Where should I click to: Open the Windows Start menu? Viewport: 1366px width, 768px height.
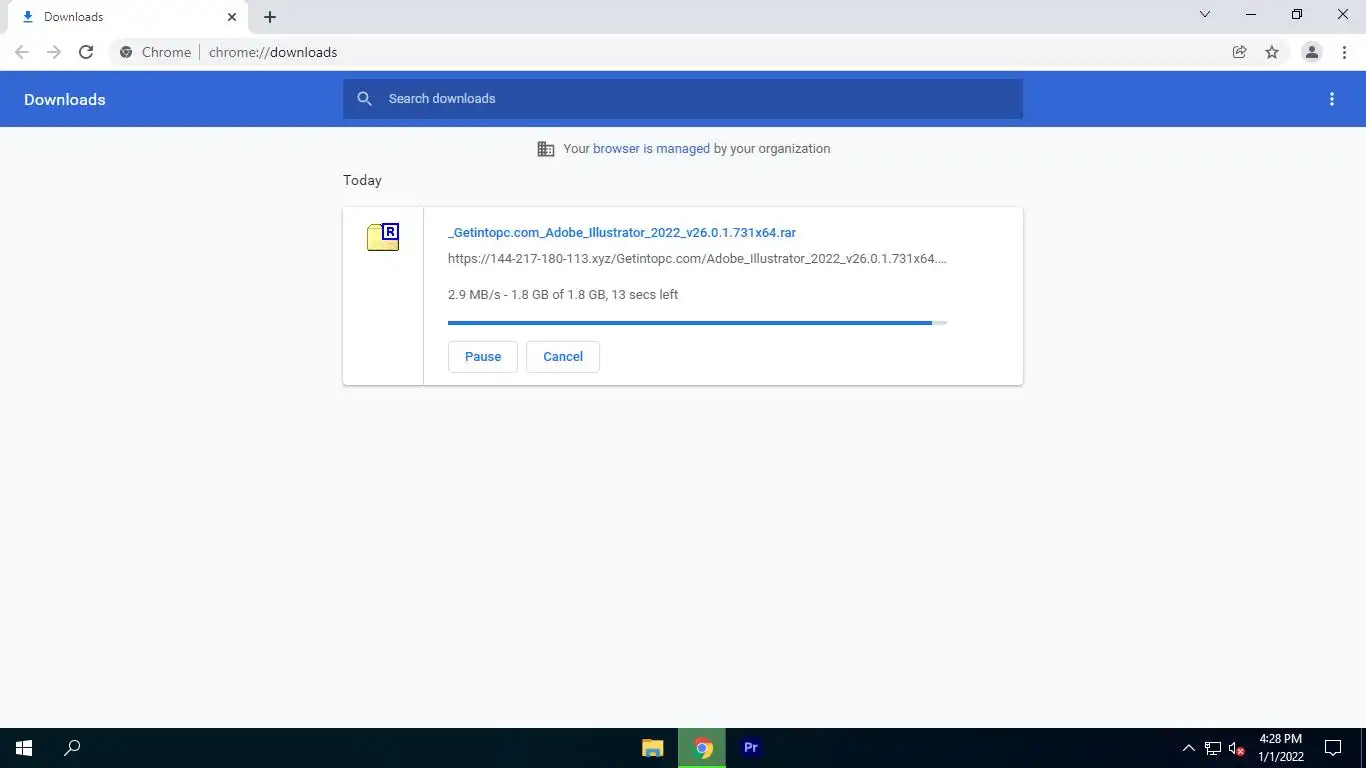(x=24, y=748)
